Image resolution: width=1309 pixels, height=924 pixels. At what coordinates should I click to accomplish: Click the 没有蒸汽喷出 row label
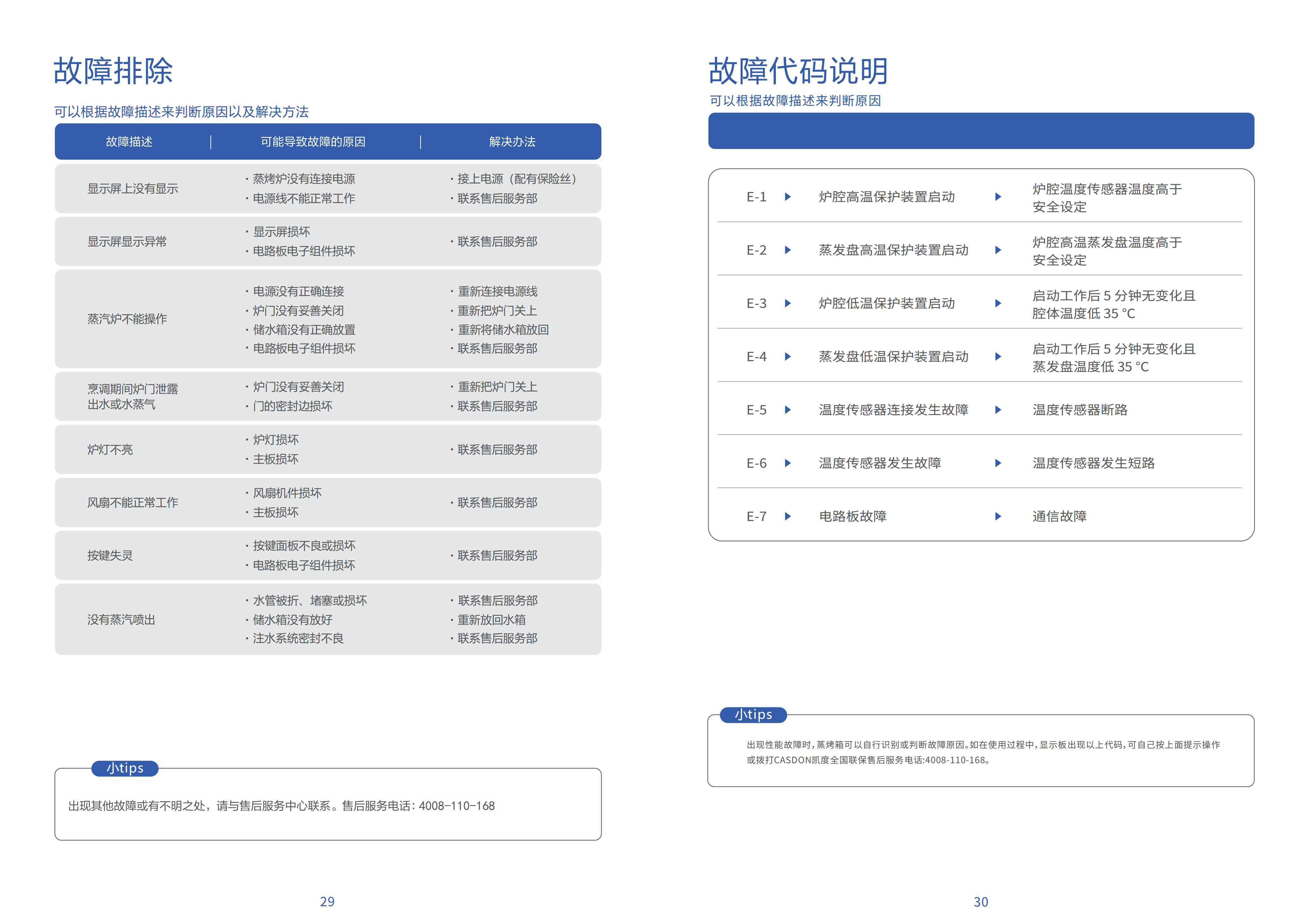pos(121,620)
